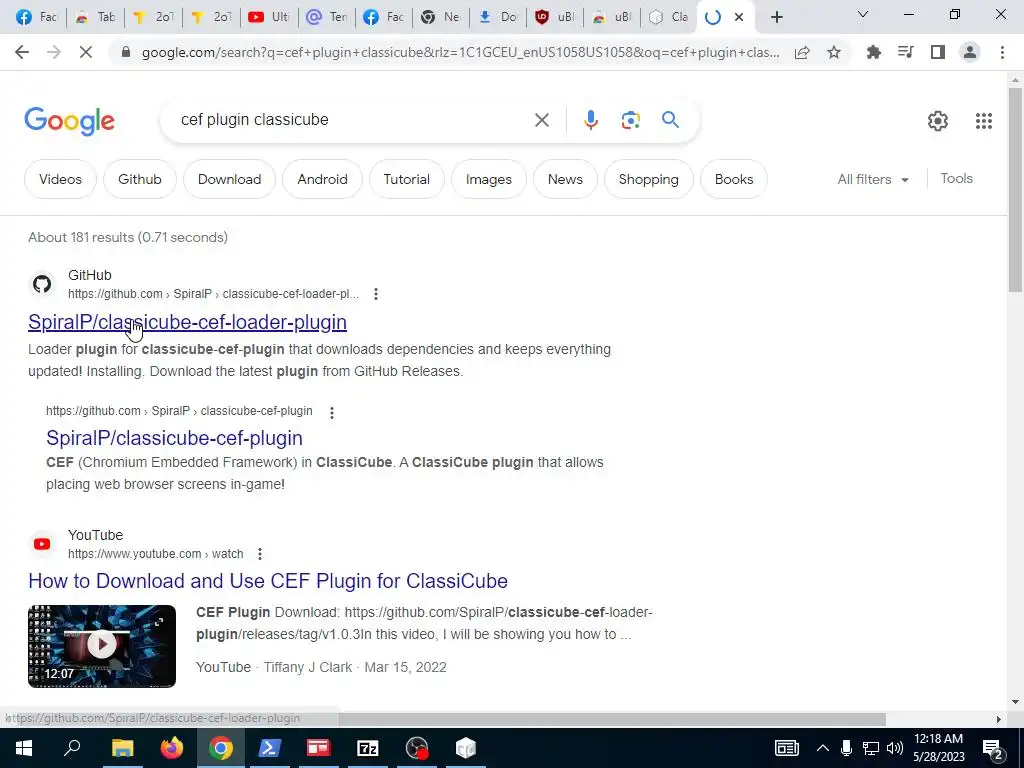Clear the search box with the X

tap(541, 120)
